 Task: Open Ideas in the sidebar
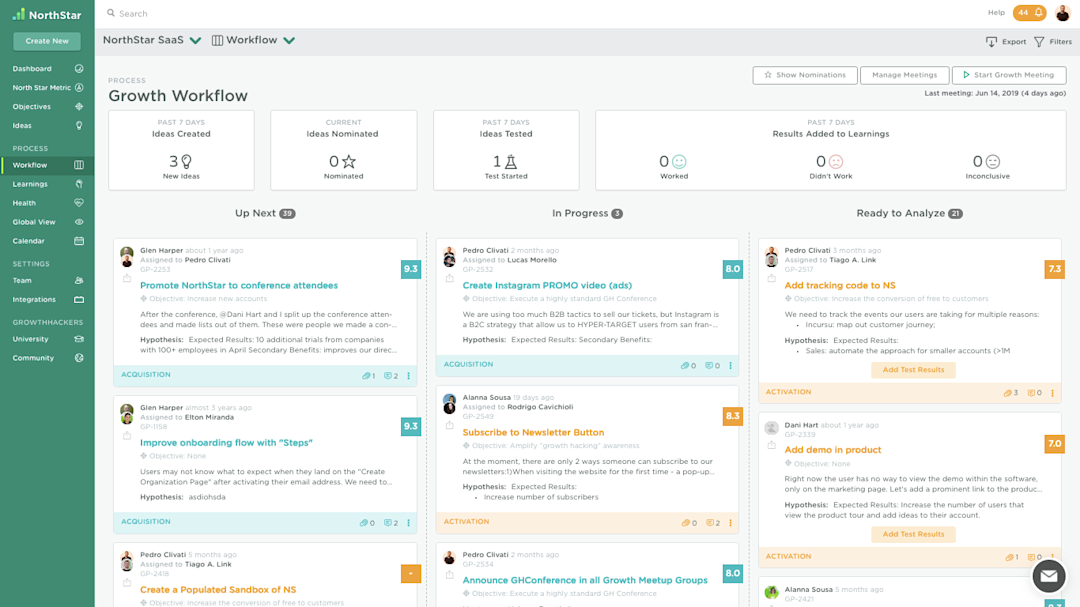point(48,125)
